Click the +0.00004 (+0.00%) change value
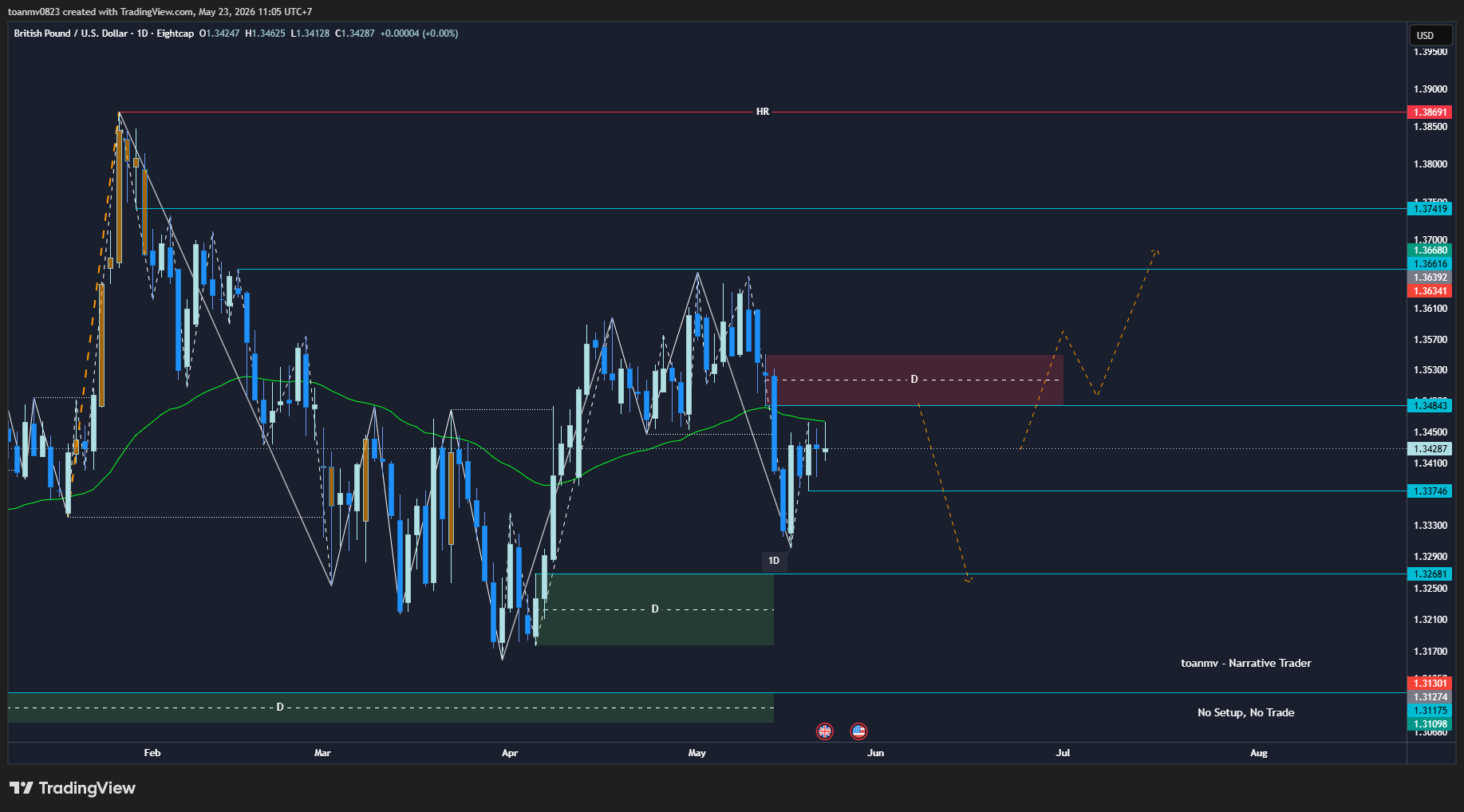This screenshot has height=812, width=1464. [x=420, y=34]
